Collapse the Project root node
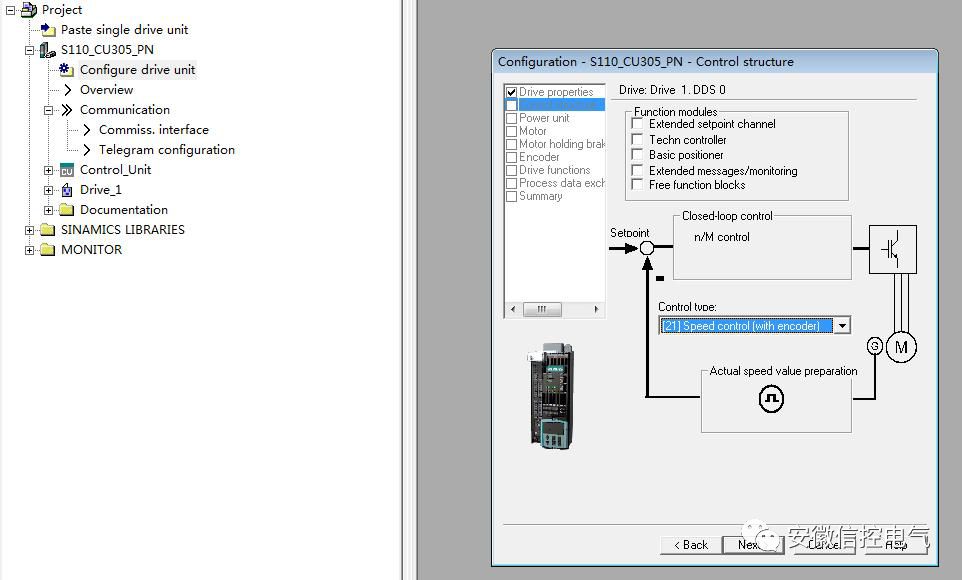962x580 pixels. 10,10
